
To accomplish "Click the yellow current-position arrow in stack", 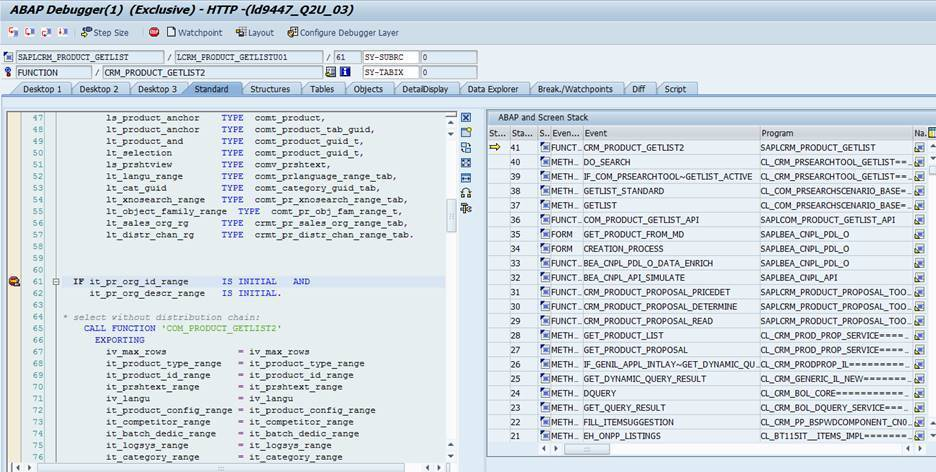I will [495, 147].
